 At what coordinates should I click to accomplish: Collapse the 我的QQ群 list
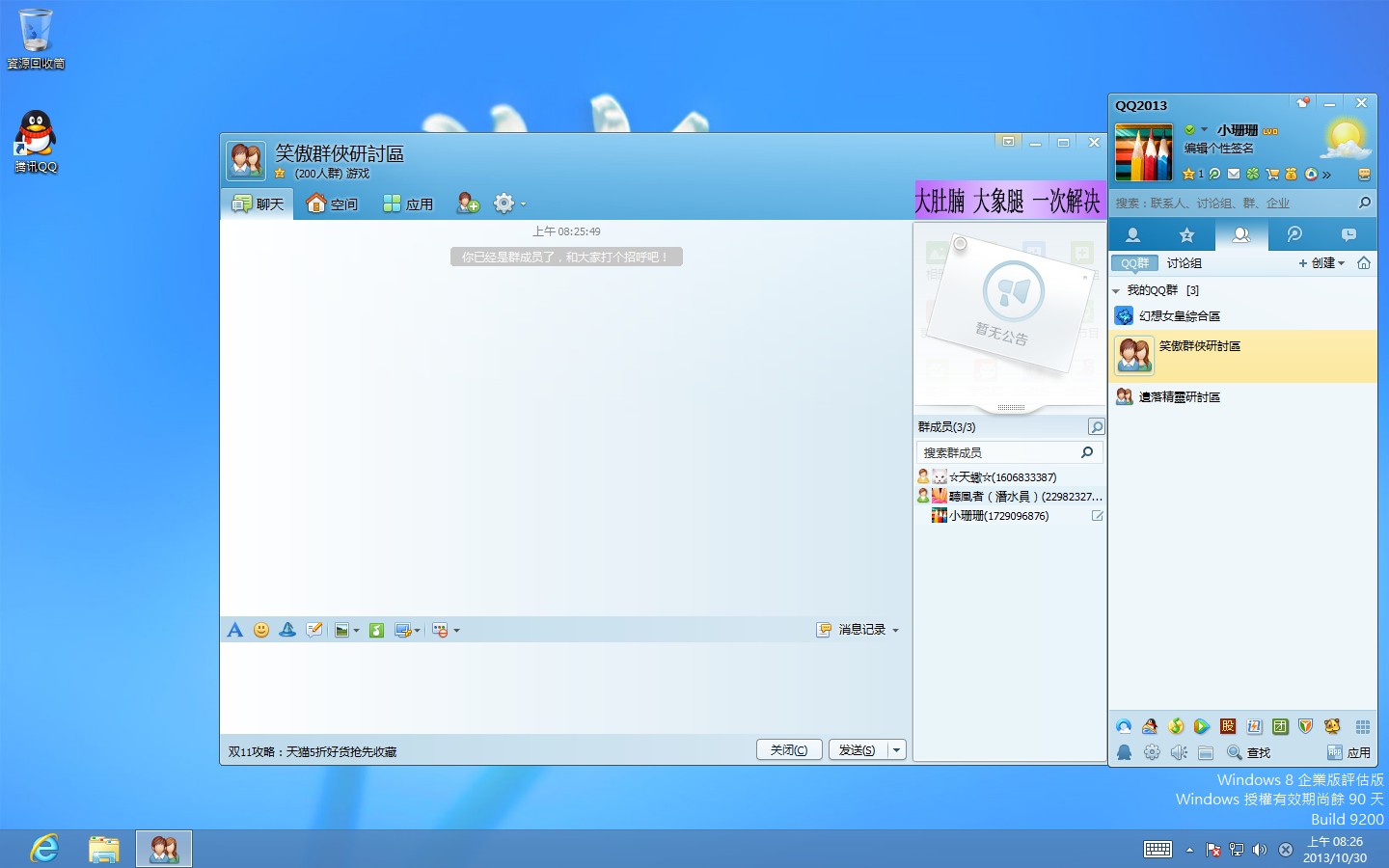pos(1116,290)
